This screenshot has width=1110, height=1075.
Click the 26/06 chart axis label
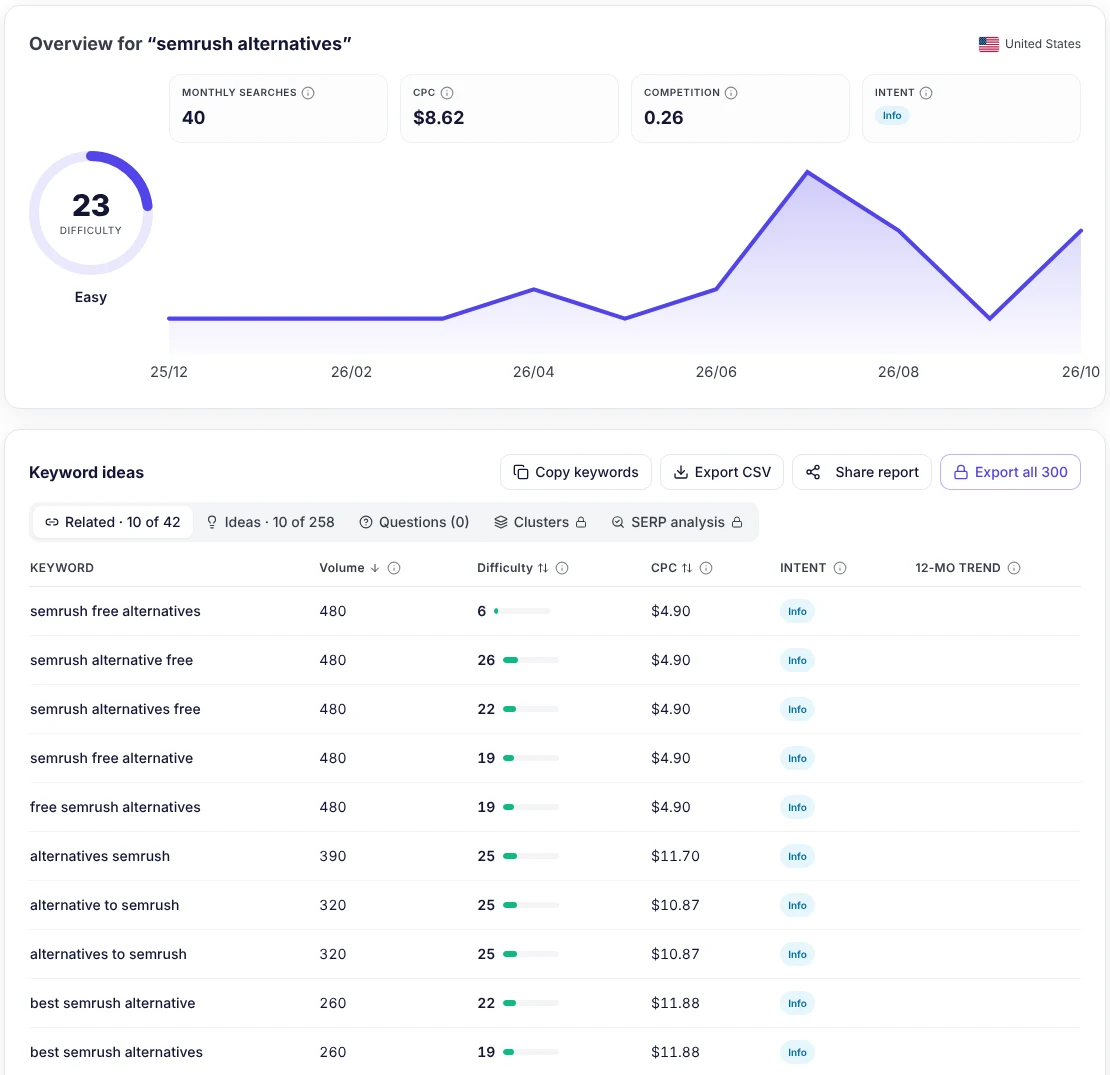point(716,372)
